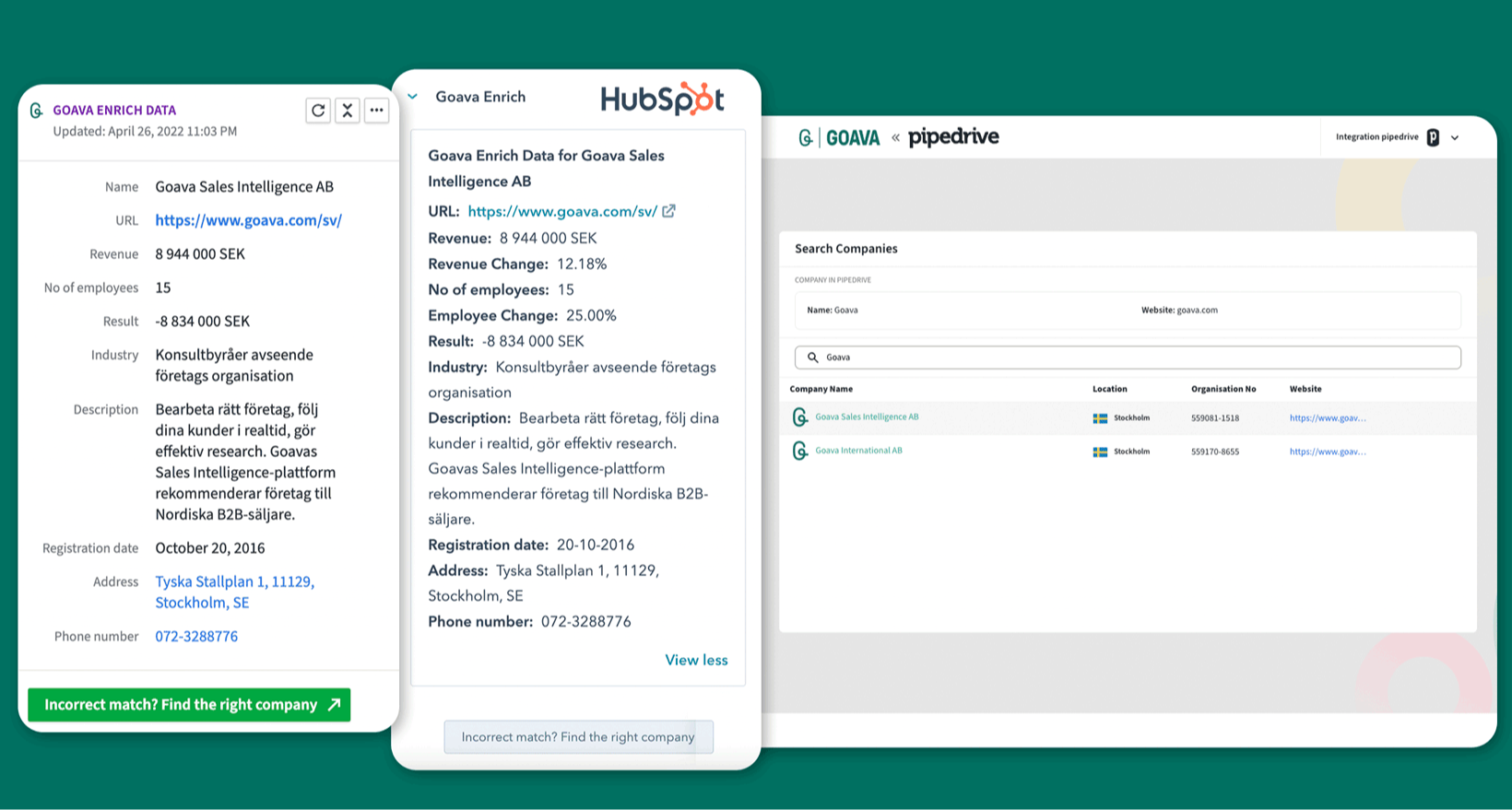
Task: Click View less in HubSpot card
Action: pyautogui.click(x=696, y=660)
